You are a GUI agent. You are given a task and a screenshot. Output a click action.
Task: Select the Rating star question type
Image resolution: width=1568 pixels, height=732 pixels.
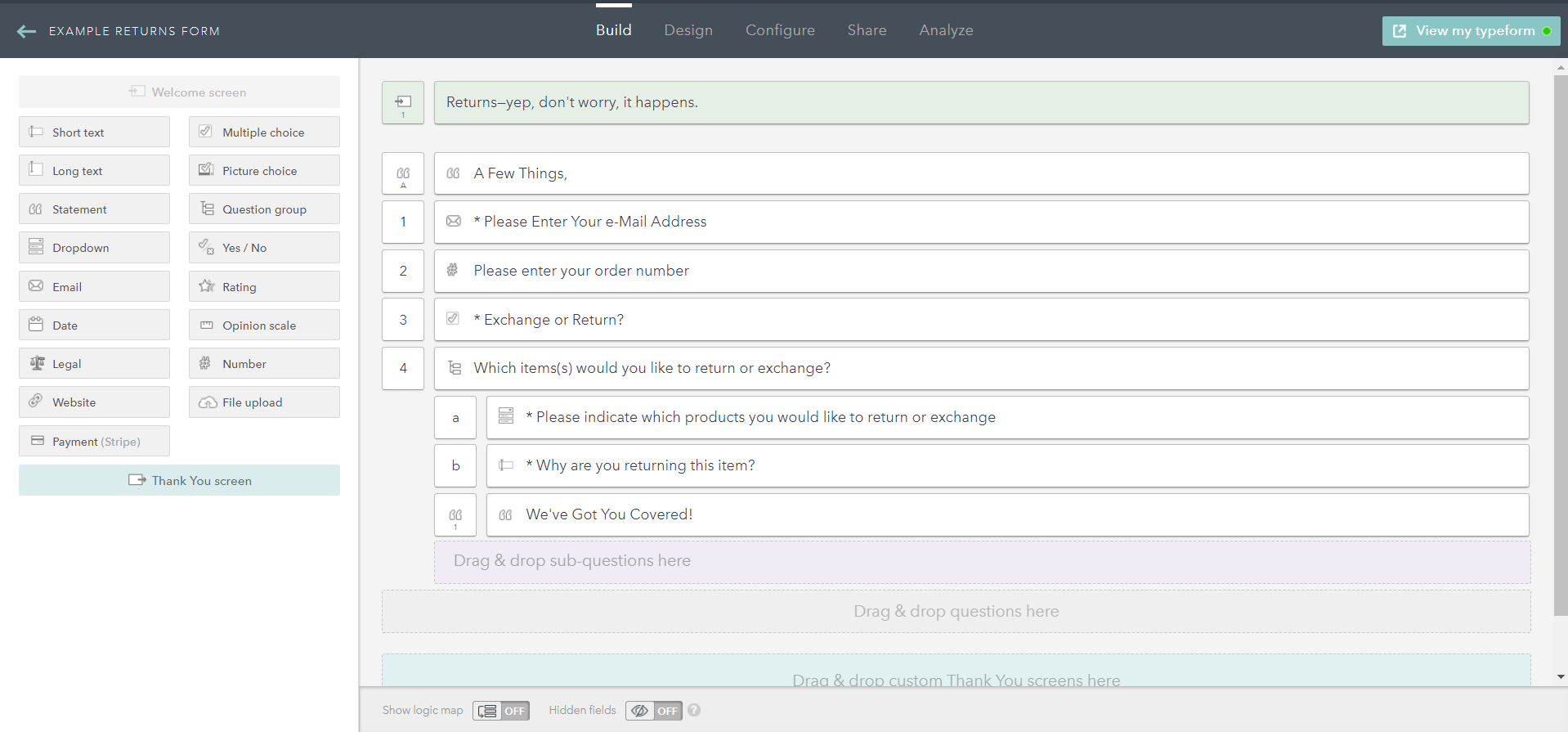[264, 287]
